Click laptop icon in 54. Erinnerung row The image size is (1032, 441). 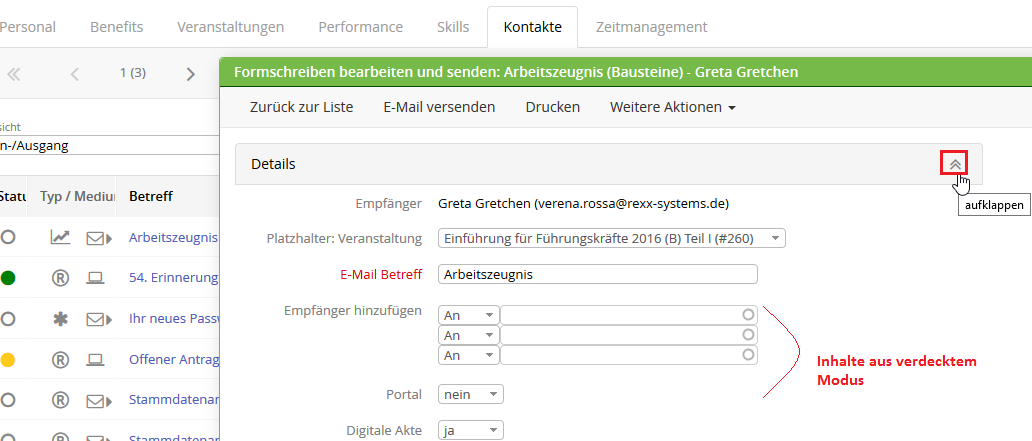[95, 278]
